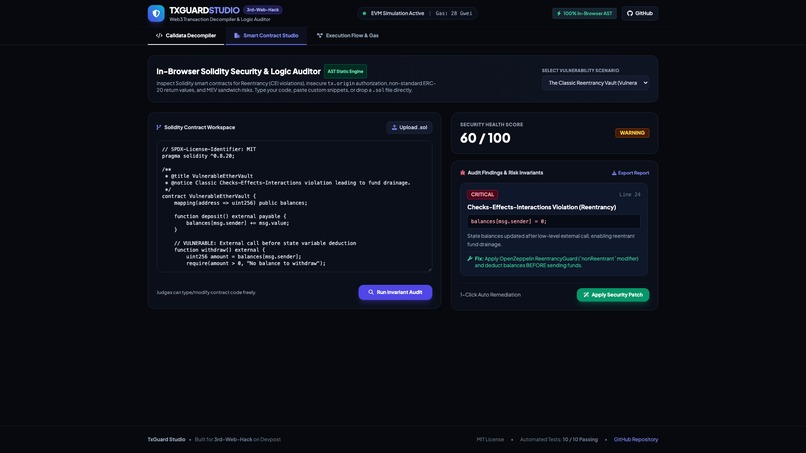Click the AST Static Engine badge

[345, 71]
